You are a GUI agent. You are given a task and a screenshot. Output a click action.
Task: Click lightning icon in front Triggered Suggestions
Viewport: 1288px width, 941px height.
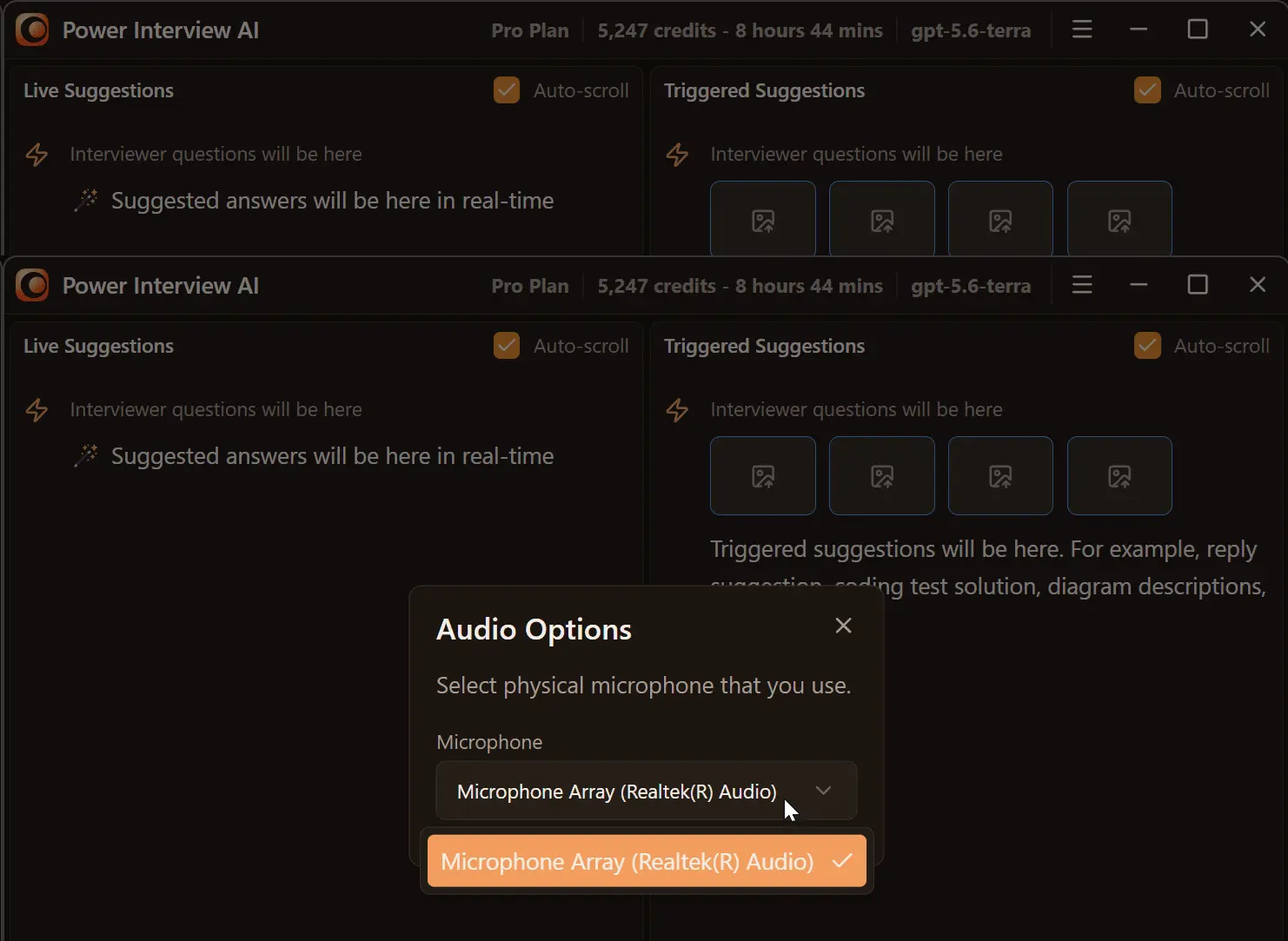click(x=677, y=410)
